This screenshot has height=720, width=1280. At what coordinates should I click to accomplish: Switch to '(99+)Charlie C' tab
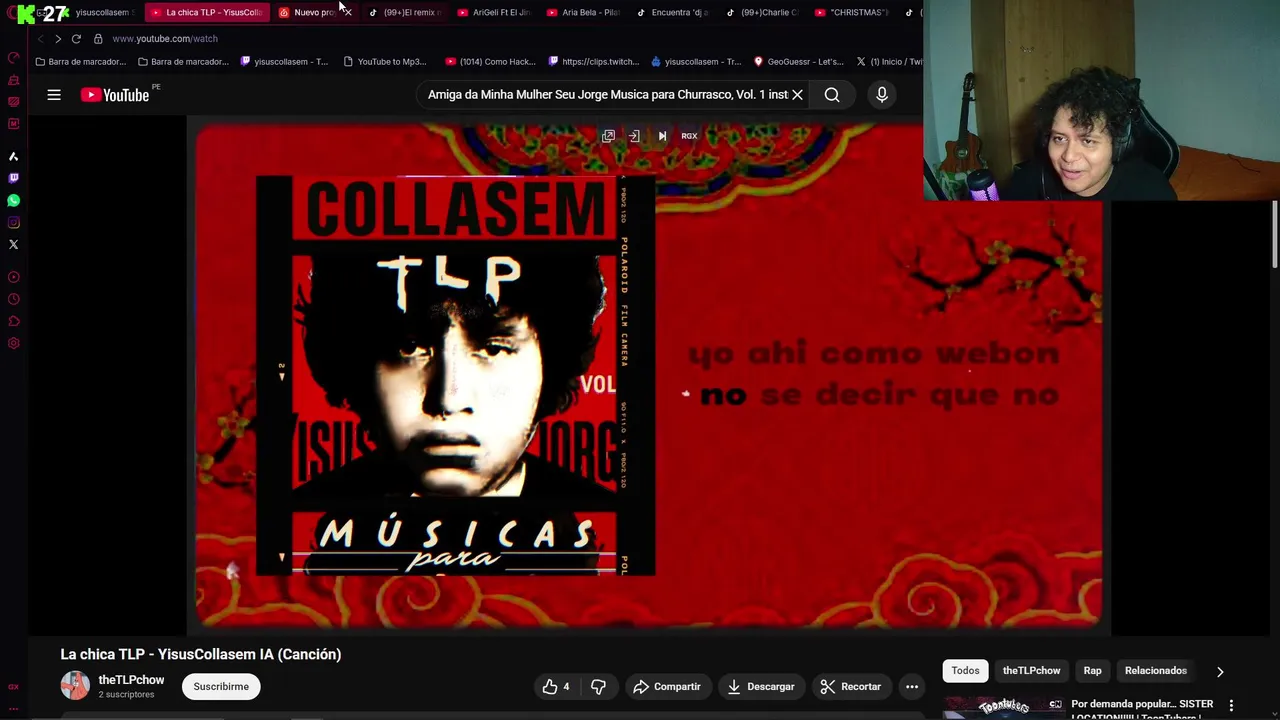pyautogui.click(x=762, y=12)
